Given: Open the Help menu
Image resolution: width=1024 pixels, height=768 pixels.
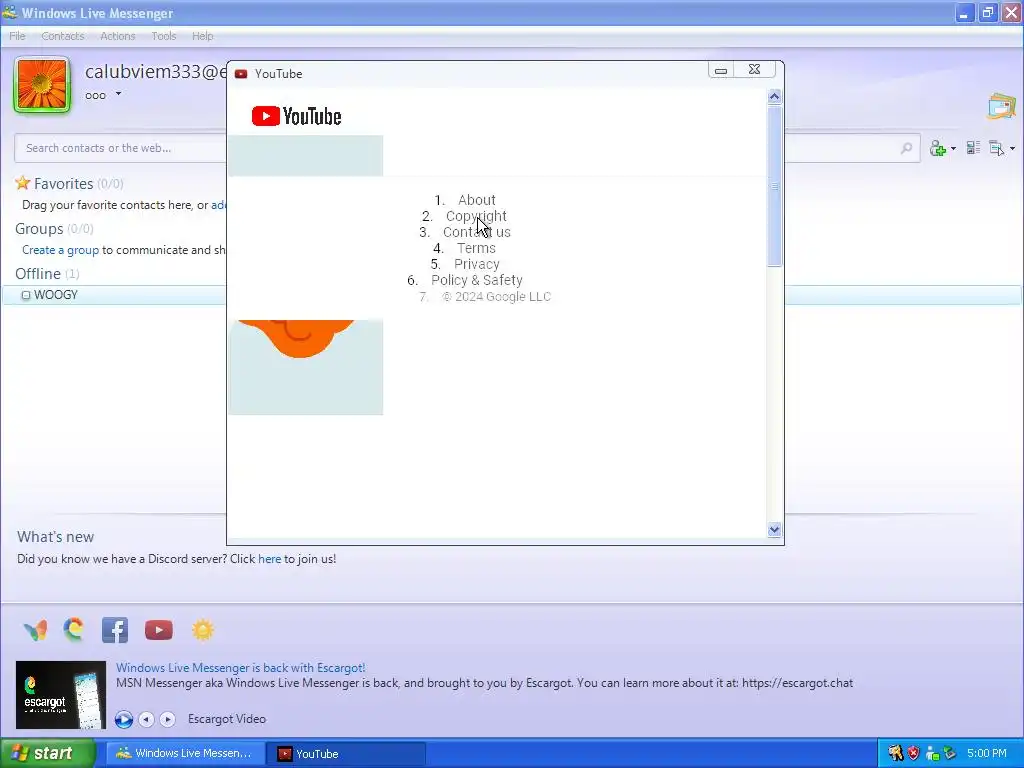Looking at the screenshot, I should tap(202, 36).
